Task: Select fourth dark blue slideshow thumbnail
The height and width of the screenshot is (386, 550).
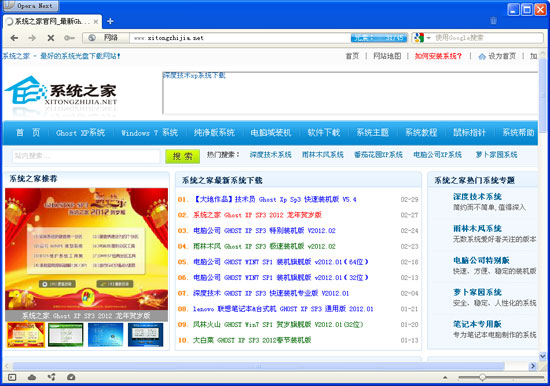Action: pos(146,335)
